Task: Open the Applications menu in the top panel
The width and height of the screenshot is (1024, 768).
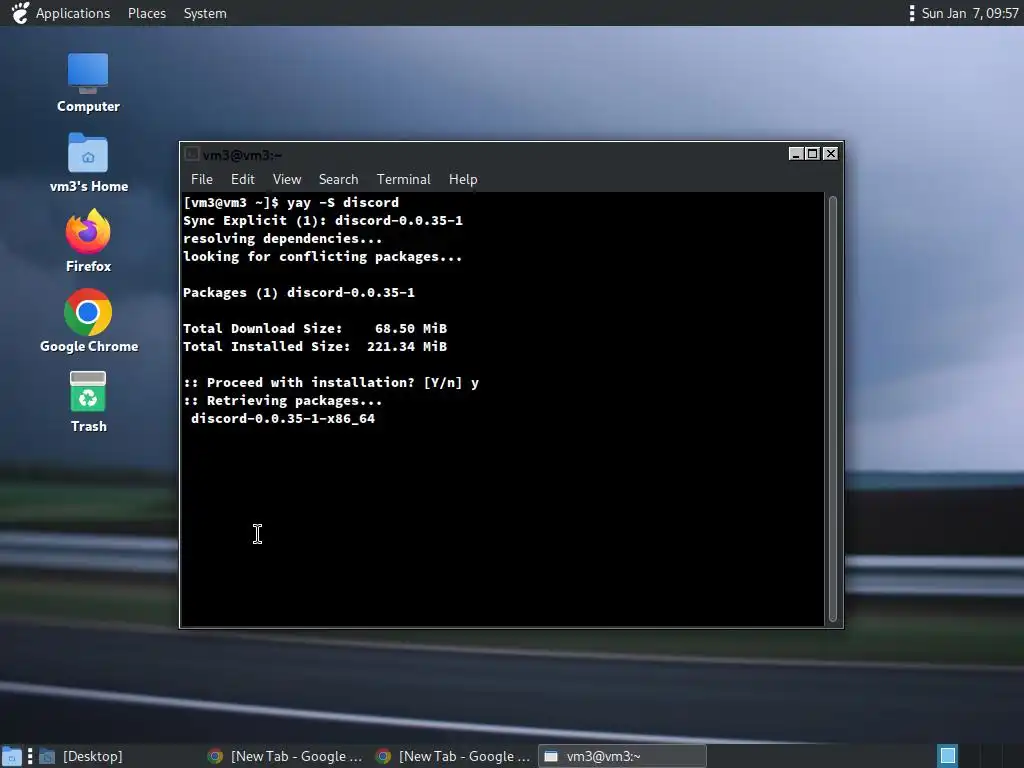Action: (73, 13)
